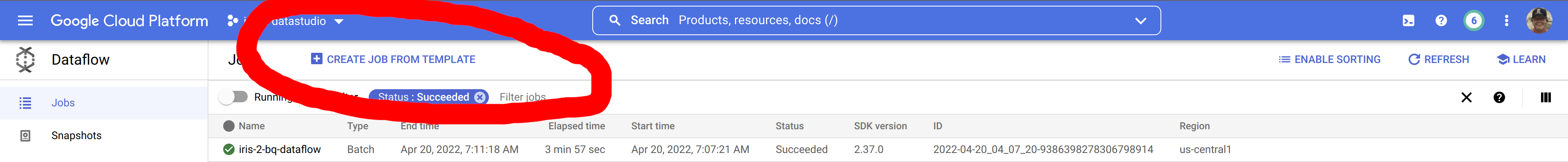View notifications badge showing 6
Viewport: 1568px width, 162px height.
click(1474, 21)
